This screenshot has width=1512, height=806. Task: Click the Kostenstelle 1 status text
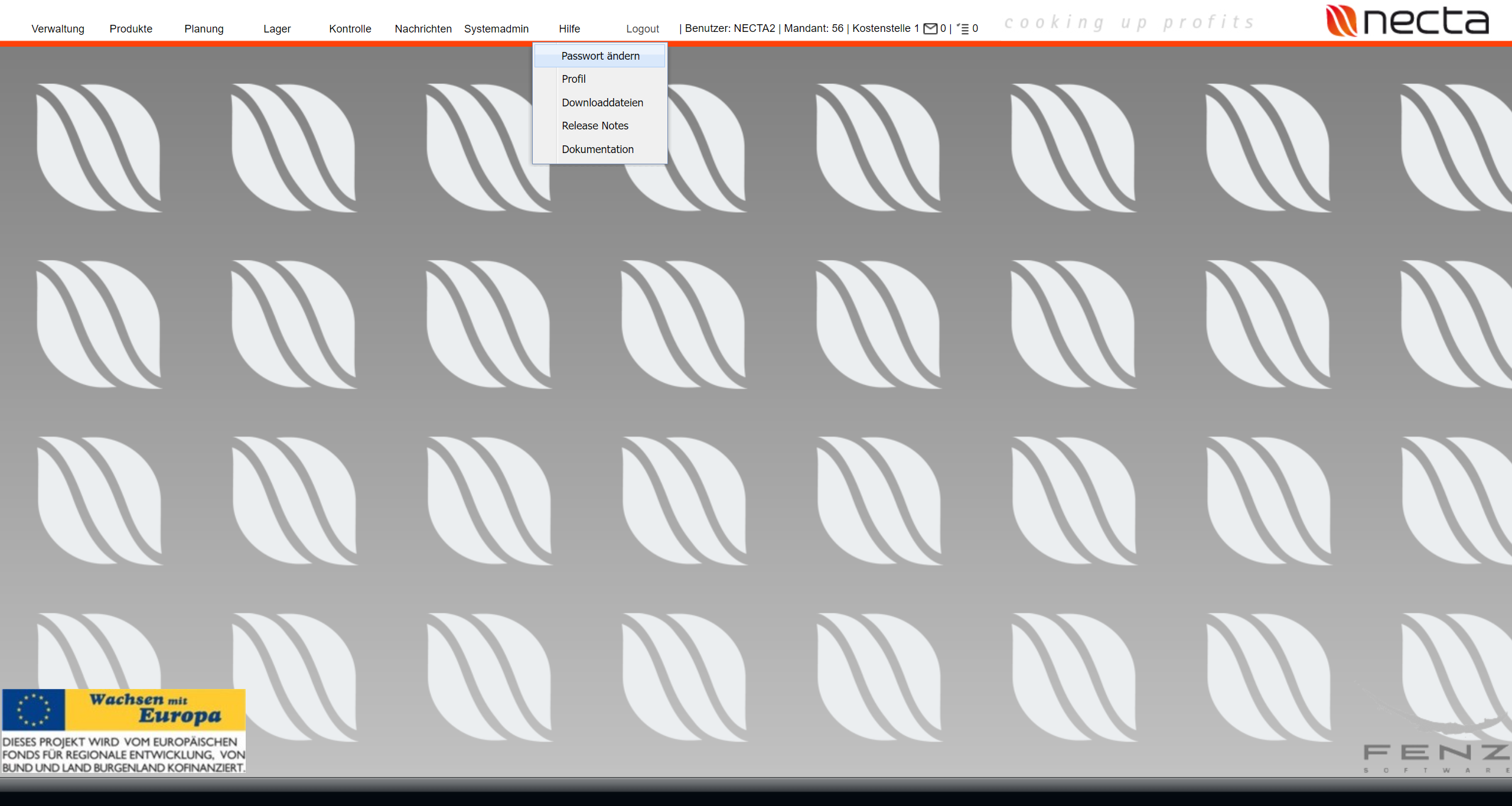(x=885, y=28)
